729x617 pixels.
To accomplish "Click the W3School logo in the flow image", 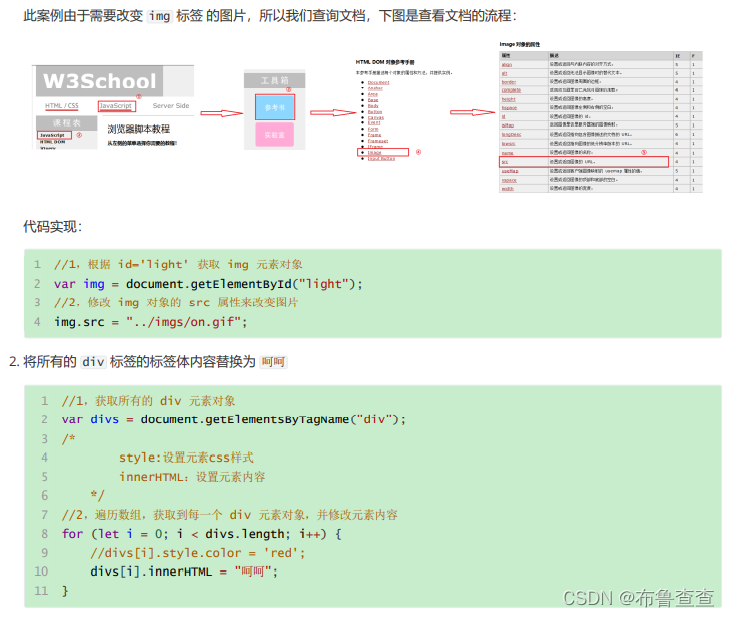I will click(x=99, y=81).
